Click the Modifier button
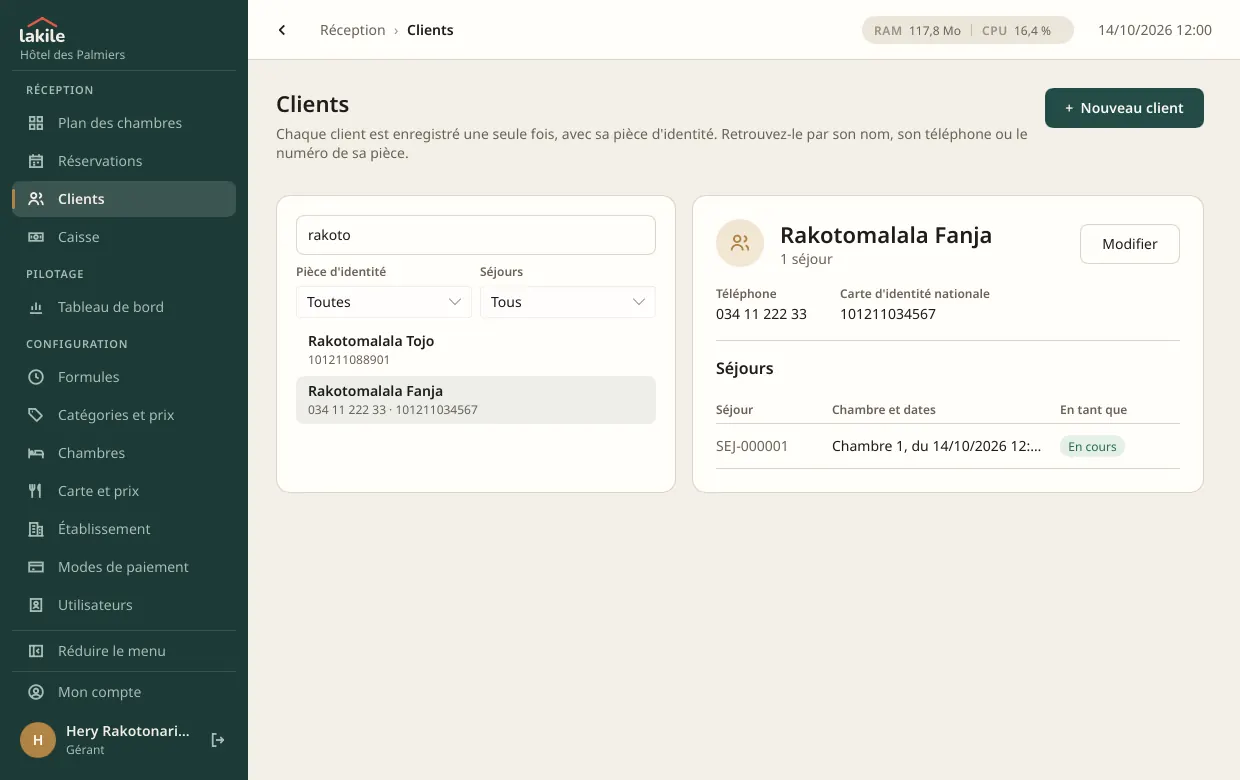The image size is (1240, 780). (1130, 244)
